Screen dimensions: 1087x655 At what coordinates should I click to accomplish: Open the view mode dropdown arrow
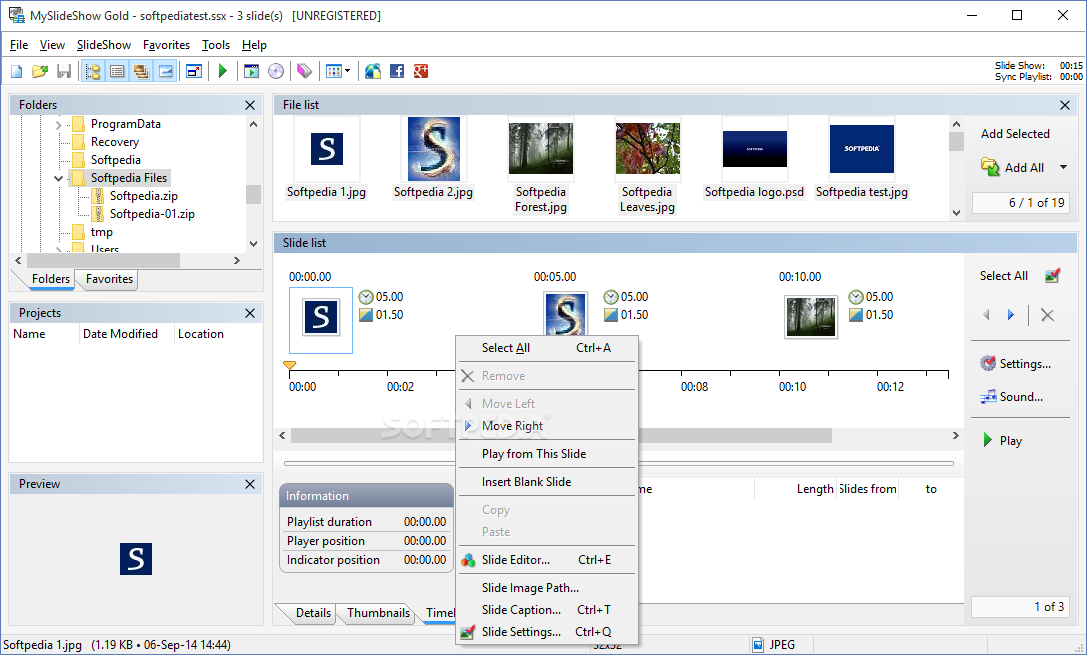pos(347,71)
